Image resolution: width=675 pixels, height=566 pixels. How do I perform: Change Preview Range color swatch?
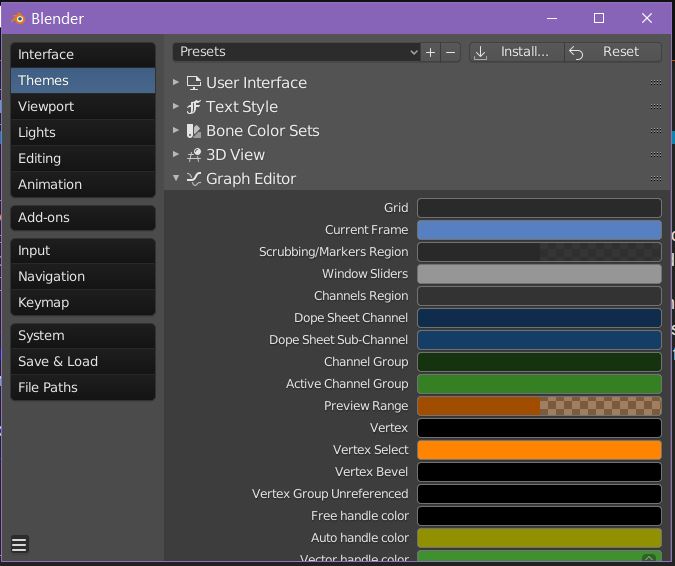point(539,406)
